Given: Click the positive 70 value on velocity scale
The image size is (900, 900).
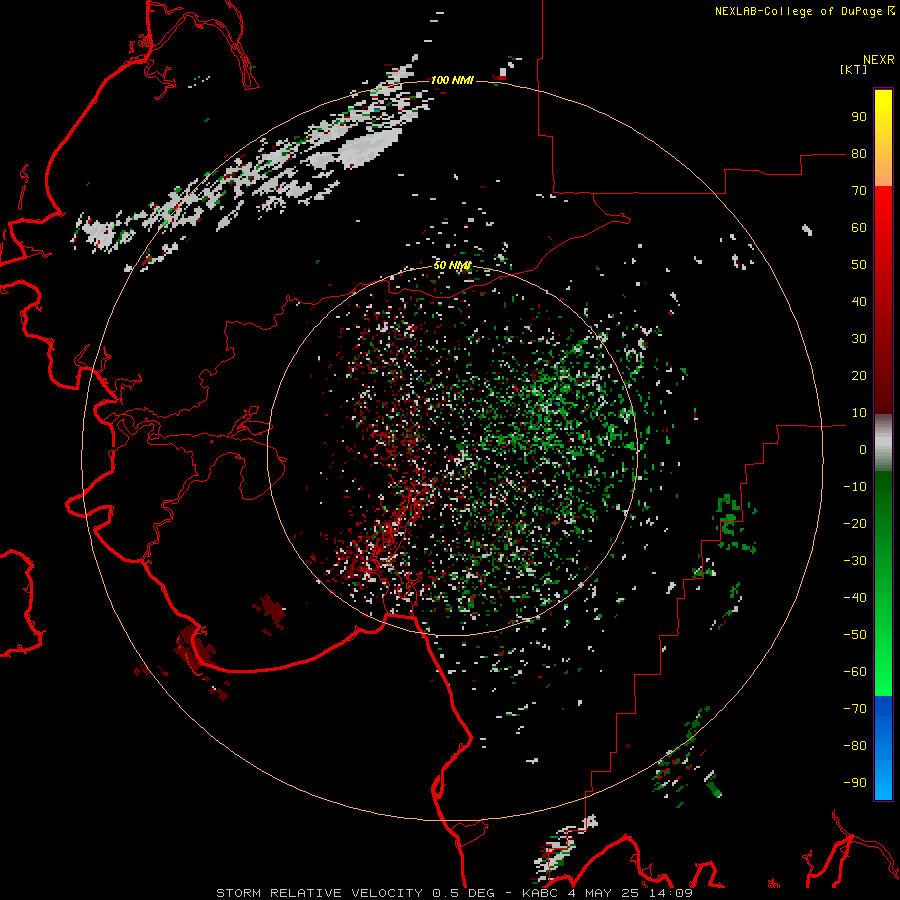Looking at the screenshot, I should (x=859, y=191).
